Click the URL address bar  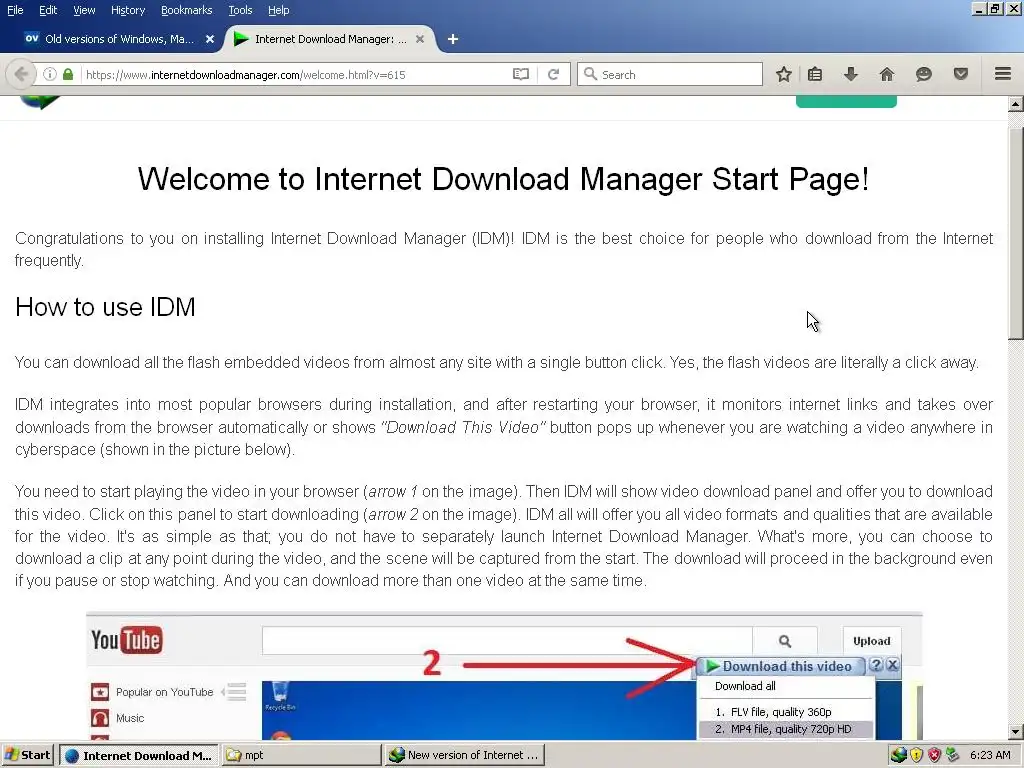(294, 74)
